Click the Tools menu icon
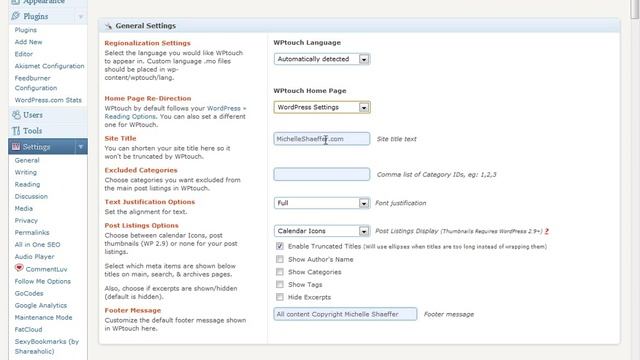This screenshot has height=360, width=640. 16,131
